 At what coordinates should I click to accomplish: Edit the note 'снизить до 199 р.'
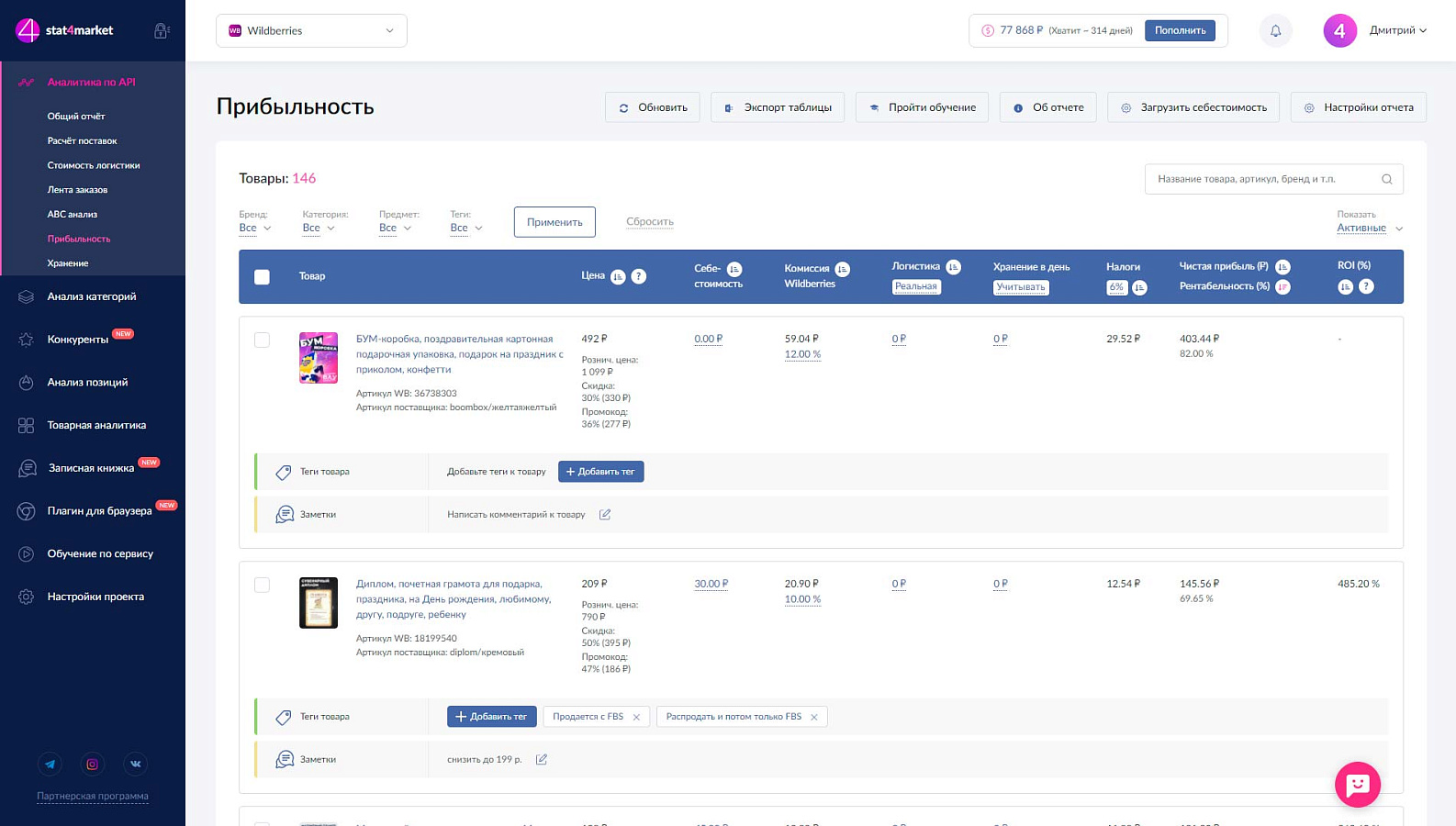542,759
